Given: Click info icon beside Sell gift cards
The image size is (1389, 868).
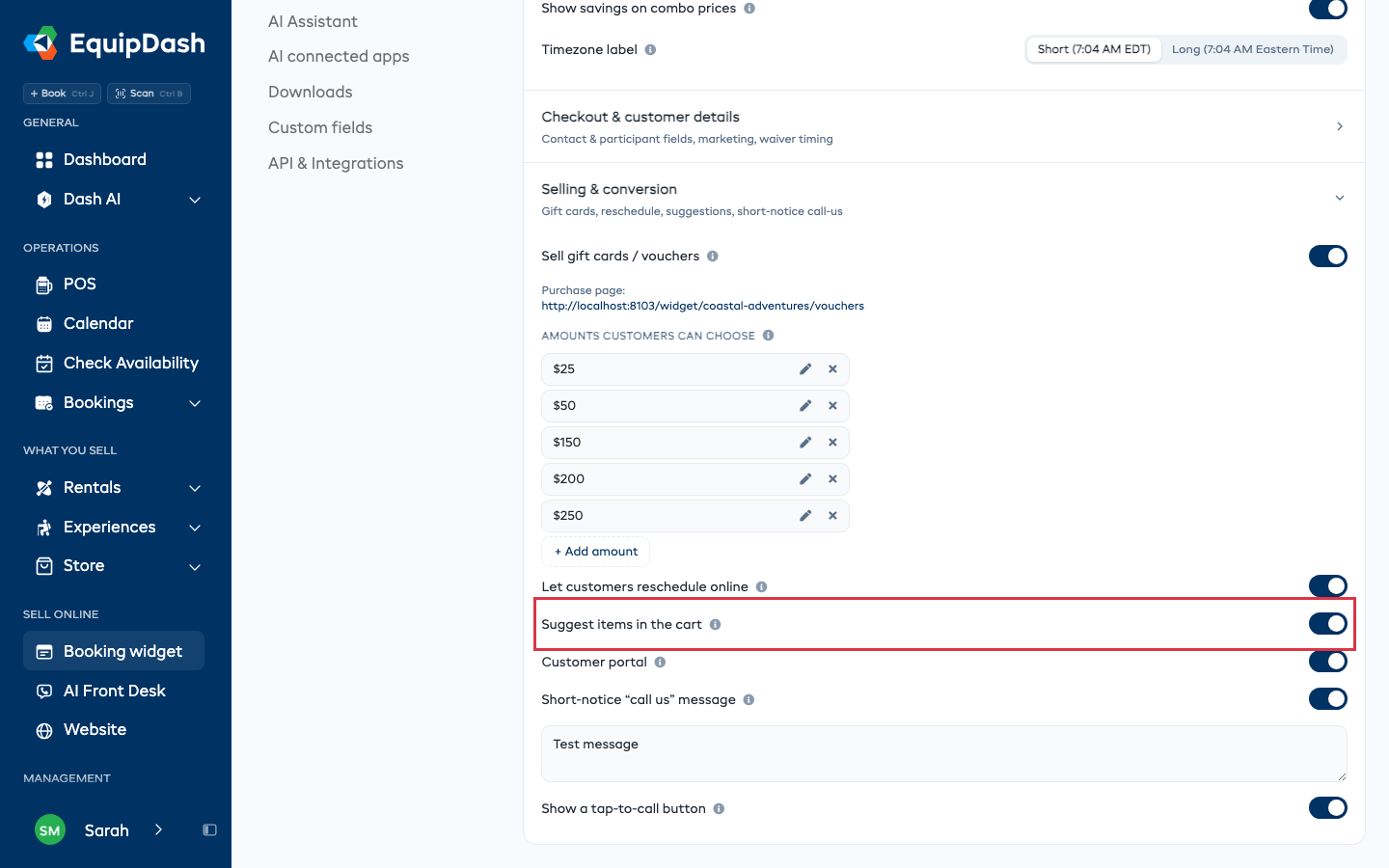Looking at the screenshot, I should [x=713, y=257].
